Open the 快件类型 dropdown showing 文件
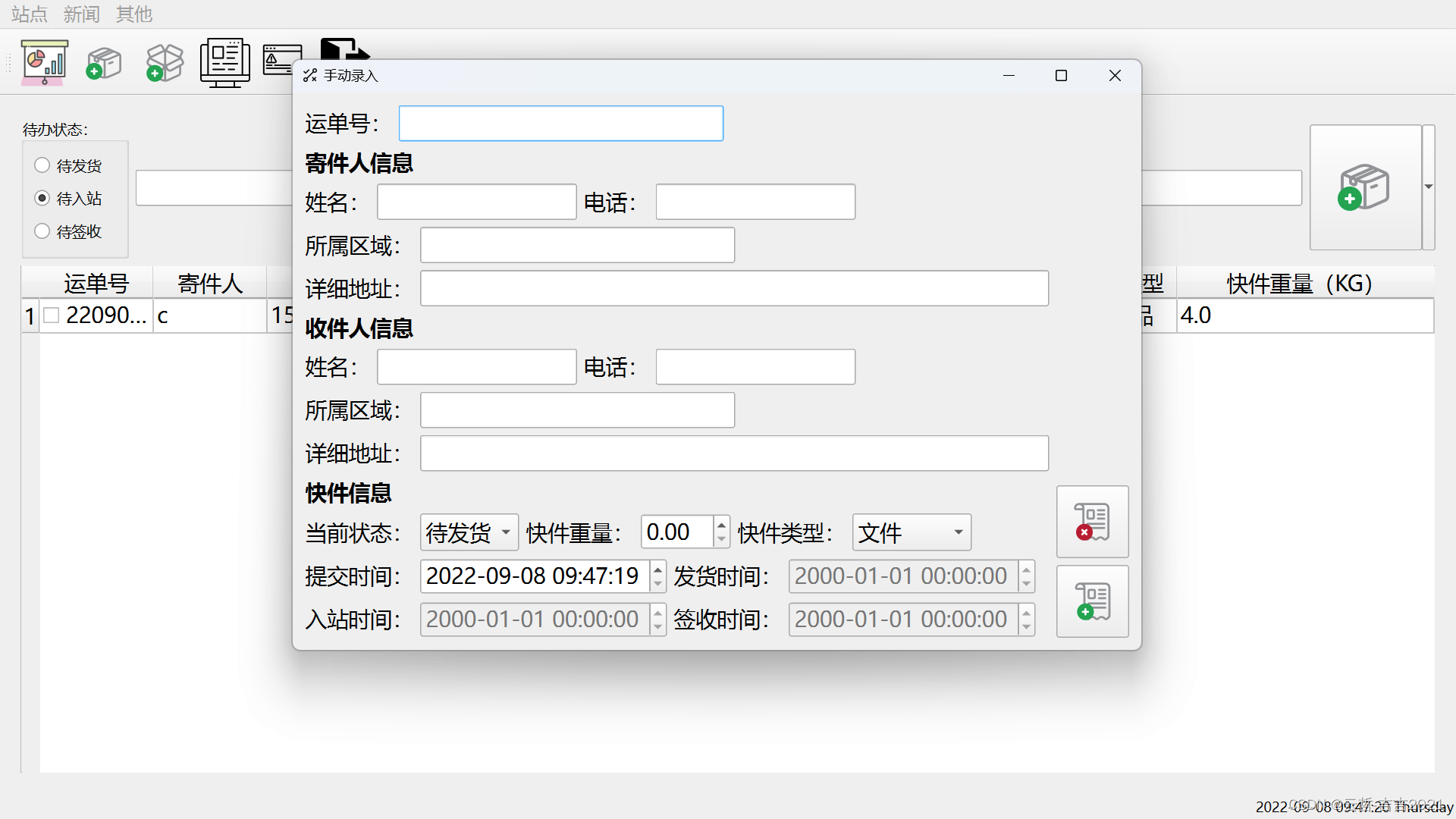Viewport: 1456px width, 819px height. (x=912, y=532)
